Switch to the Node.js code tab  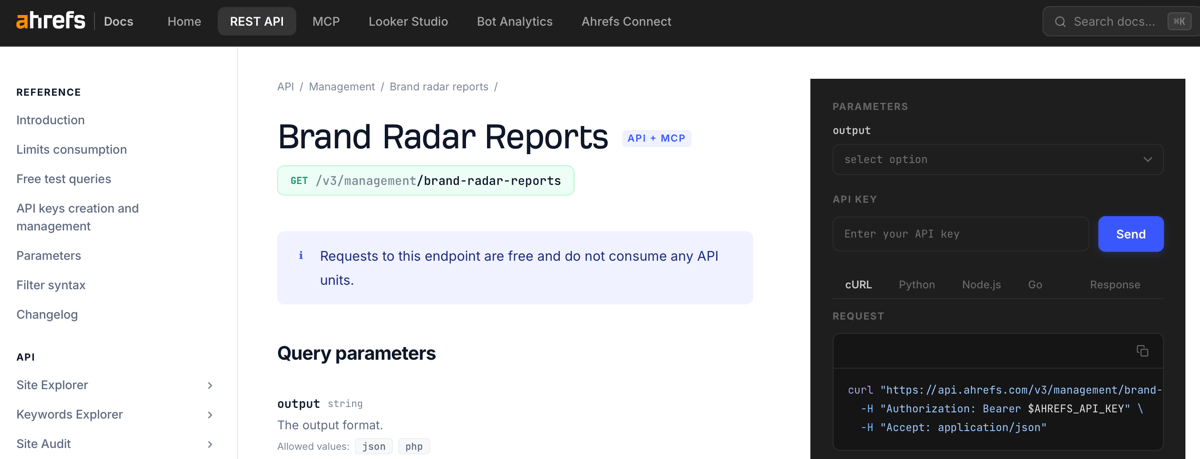pyautogui.click(x=981, y=285)
